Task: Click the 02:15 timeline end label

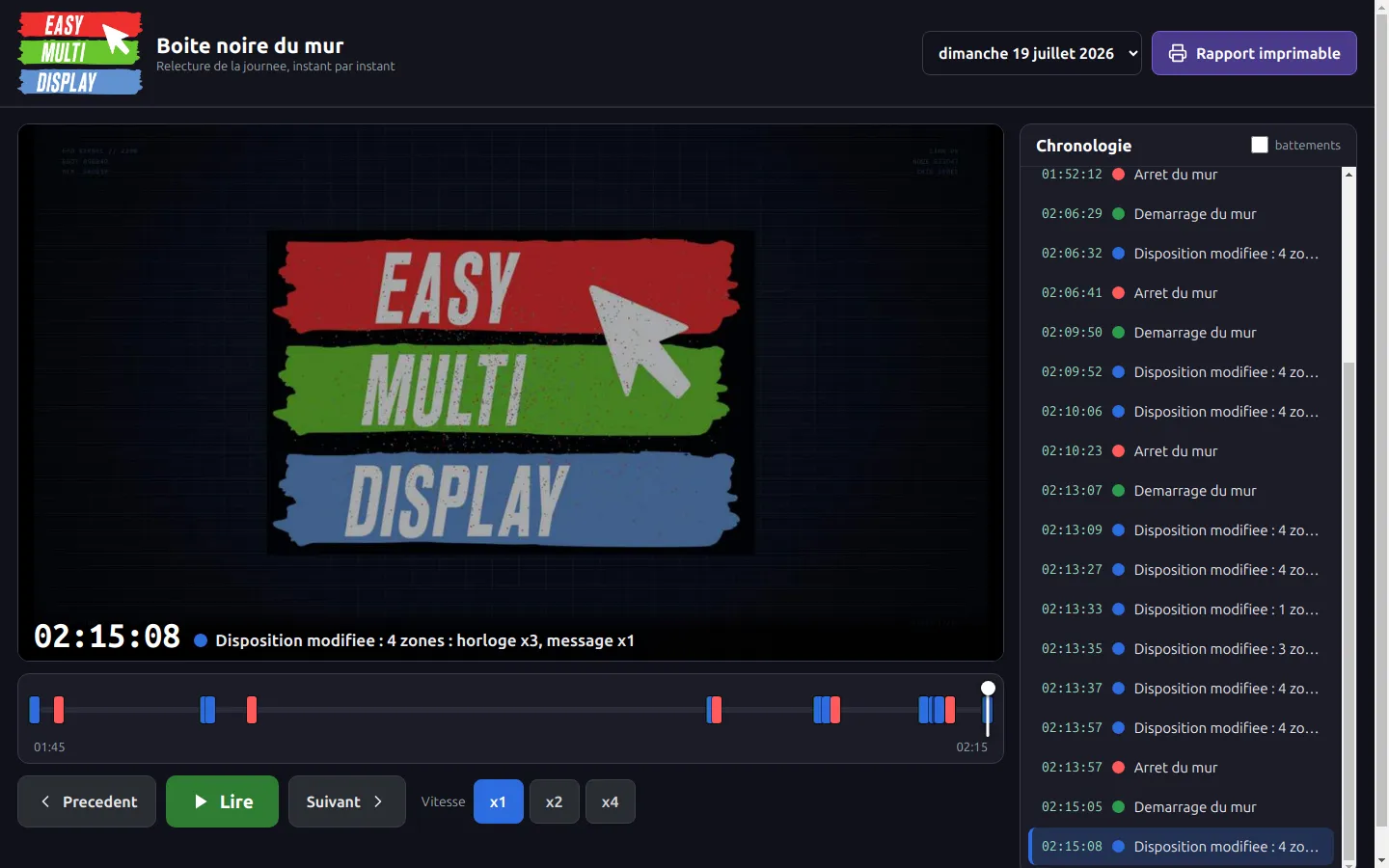Action: [971, 747]
